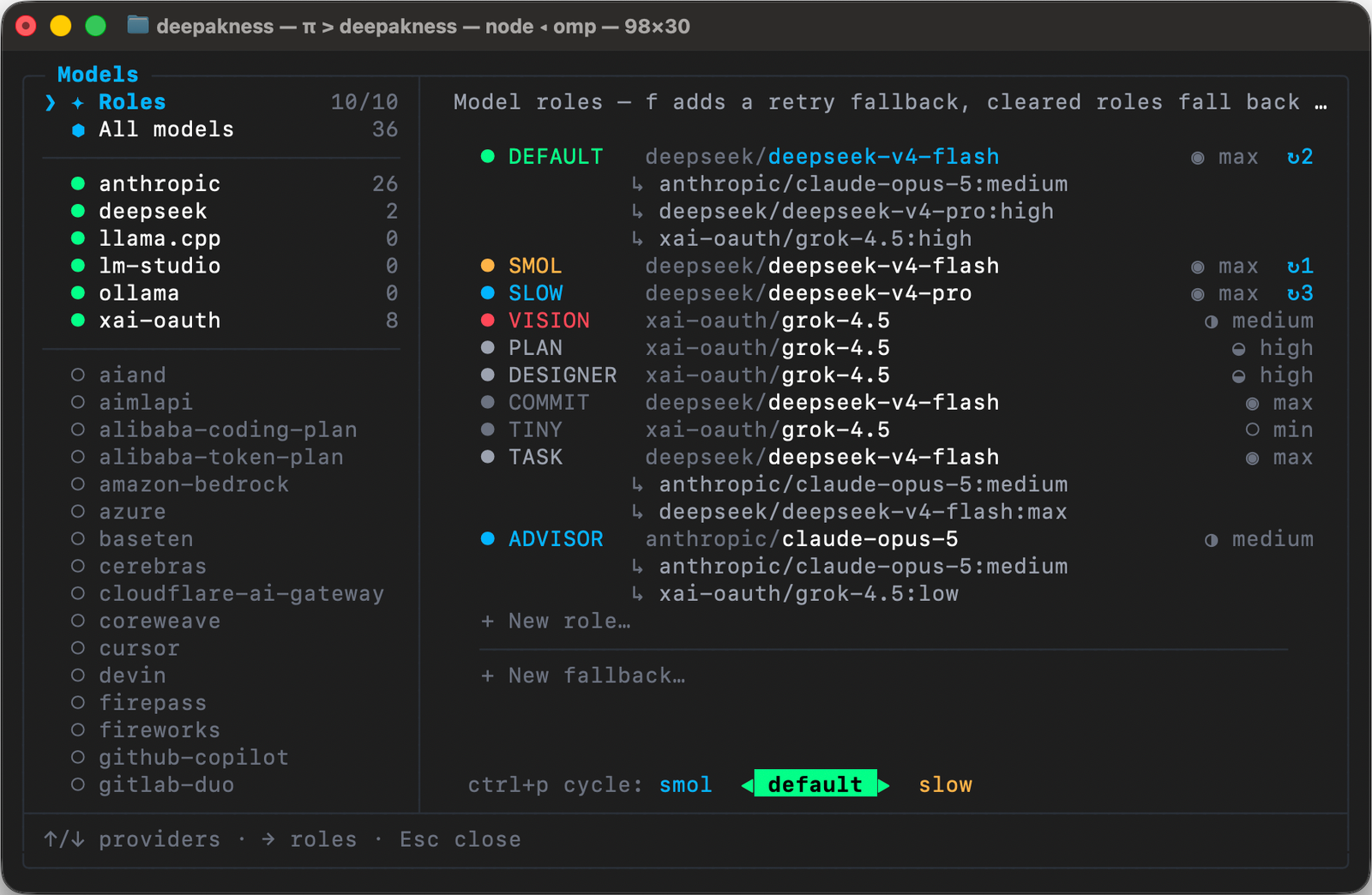Image resolution: width=1372 pixels, height=895 pixels.
Task: Click the roles hint in footer
Action: (309, 839)
